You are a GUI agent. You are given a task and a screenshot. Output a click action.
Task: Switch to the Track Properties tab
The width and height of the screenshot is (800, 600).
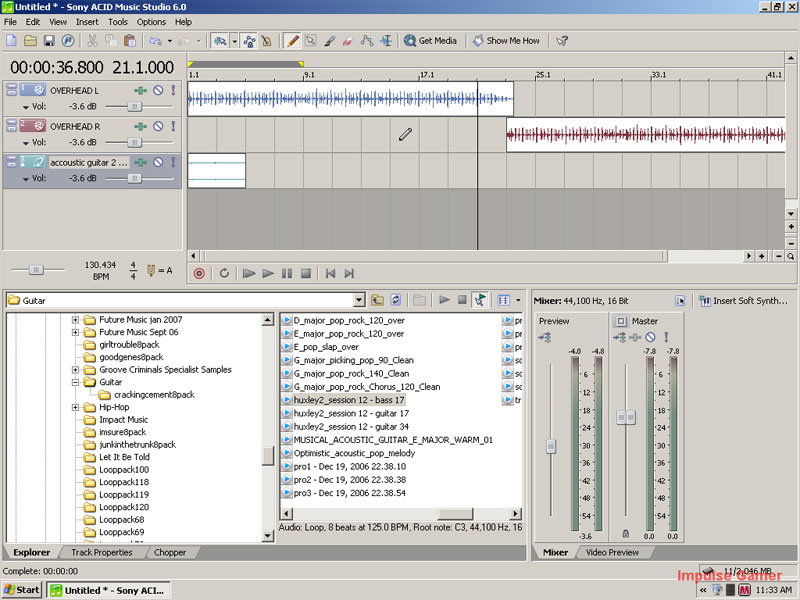[x=102, y=552]
